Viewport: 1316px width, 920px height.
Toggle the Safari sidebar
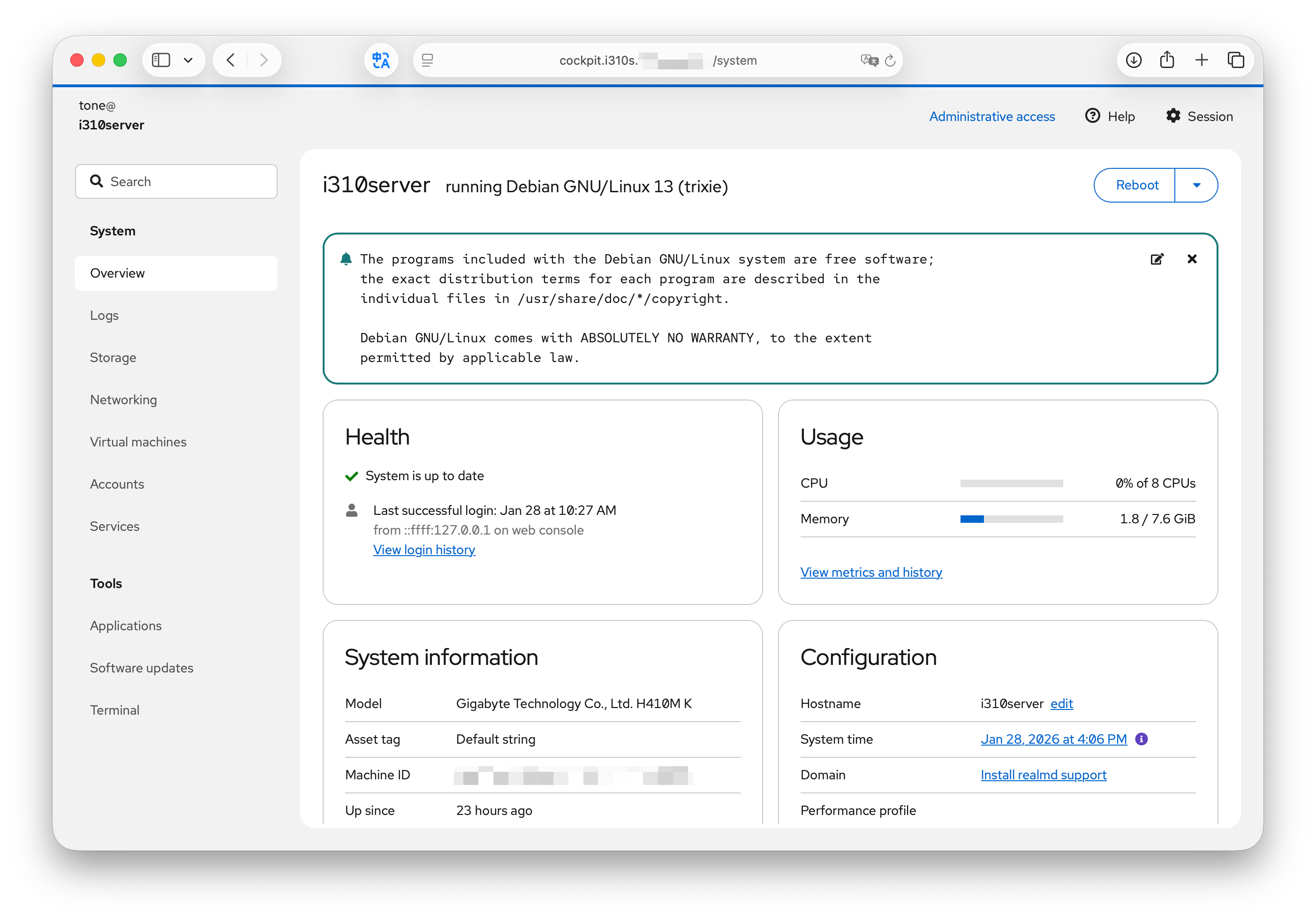click(161, 60)
